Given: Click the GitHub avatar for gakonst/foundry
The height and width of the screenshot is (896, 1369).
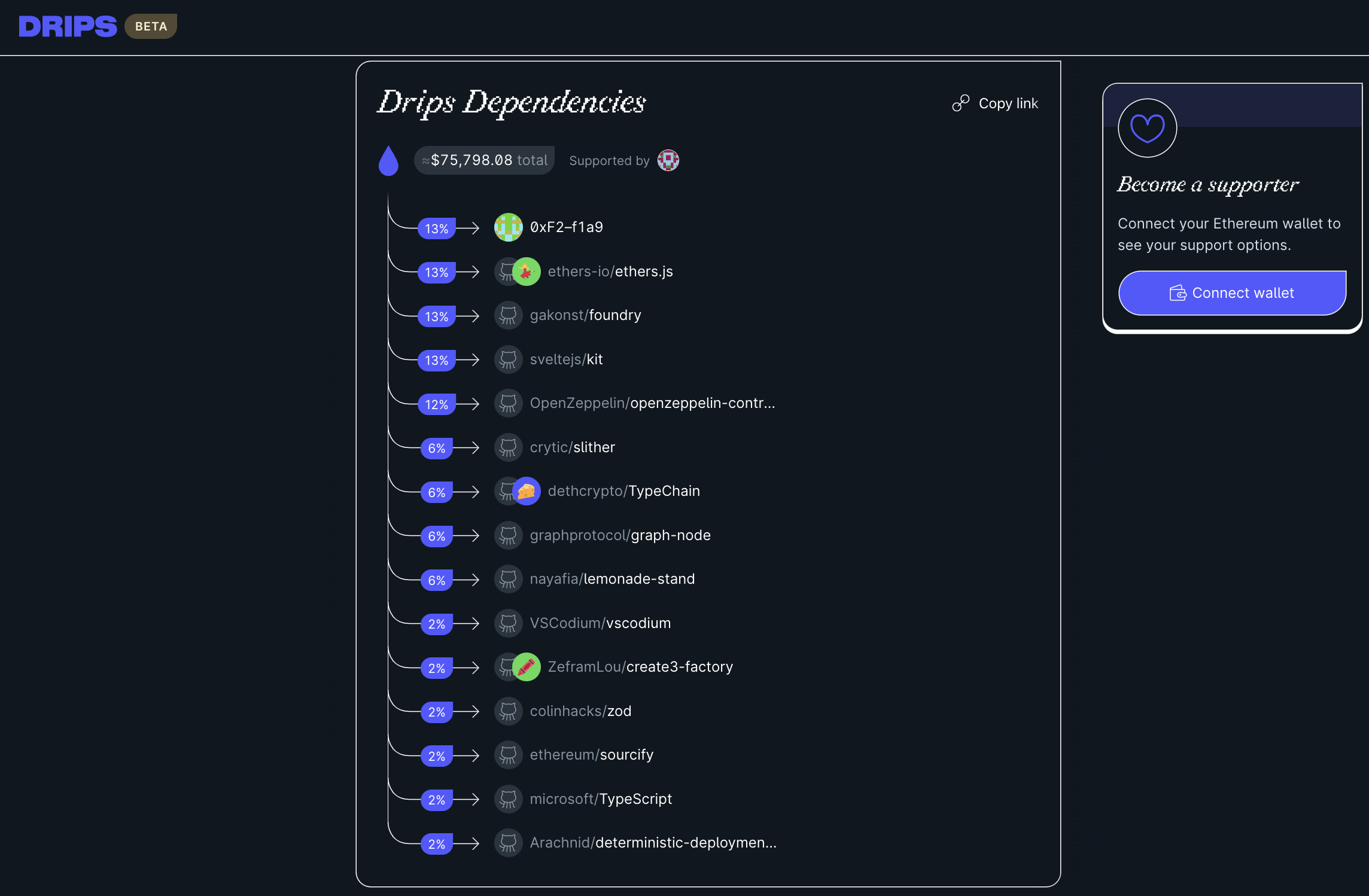Looking at the screenshot, I should pyautogui.click(x=508, y=315).
